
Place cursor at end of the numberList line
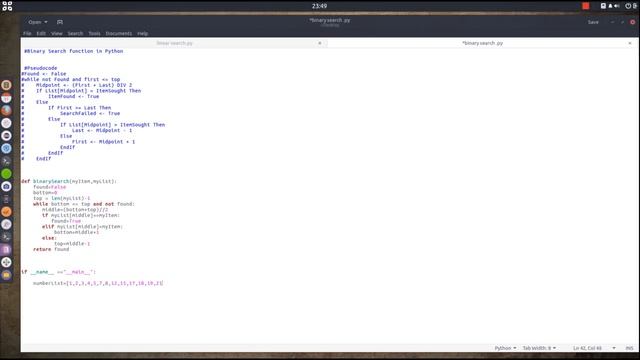pyautogui.click(x=163, y=283)
